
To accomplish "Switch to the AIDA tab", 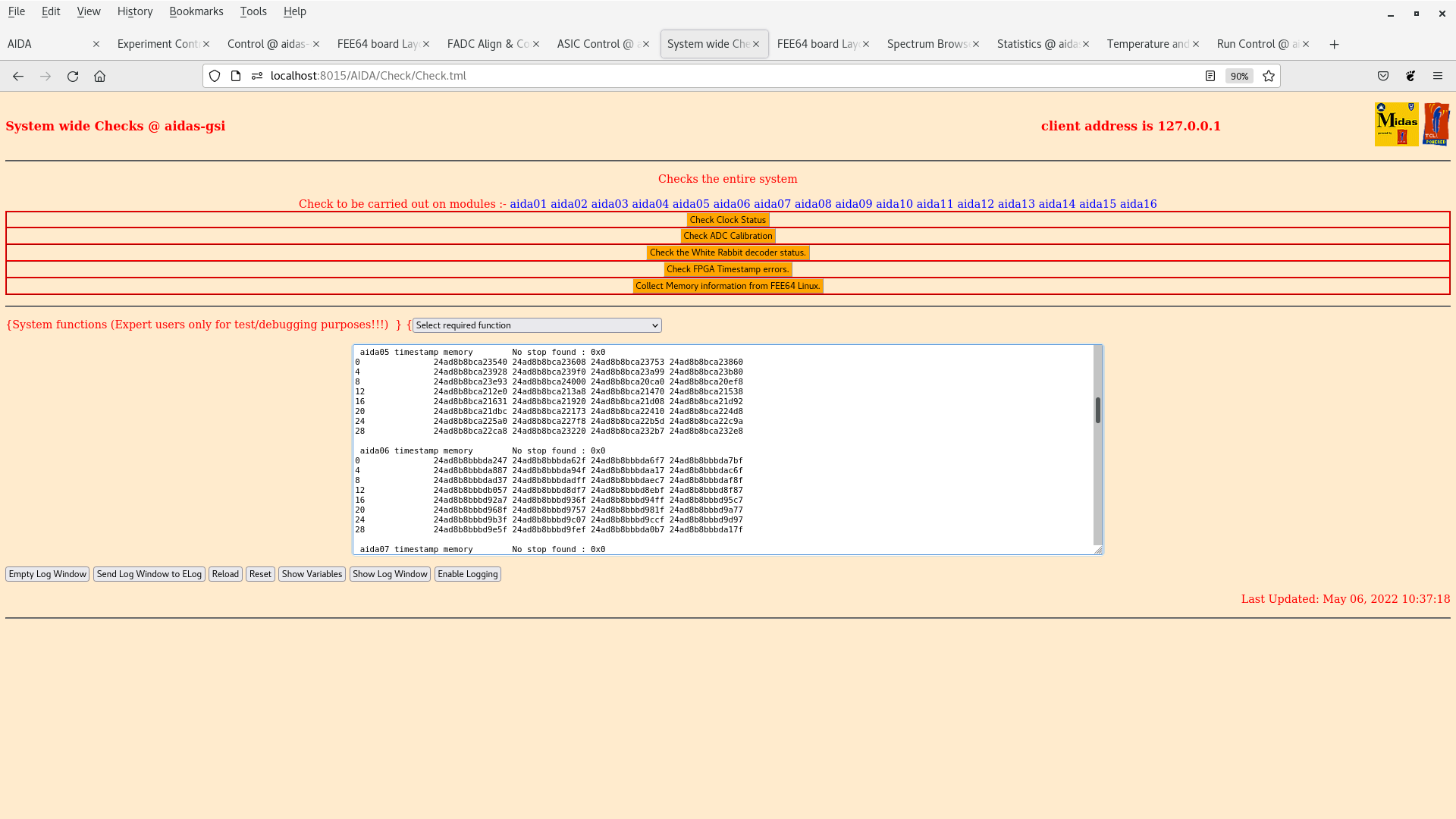I will pyautogui.click(x=45, y=44).
